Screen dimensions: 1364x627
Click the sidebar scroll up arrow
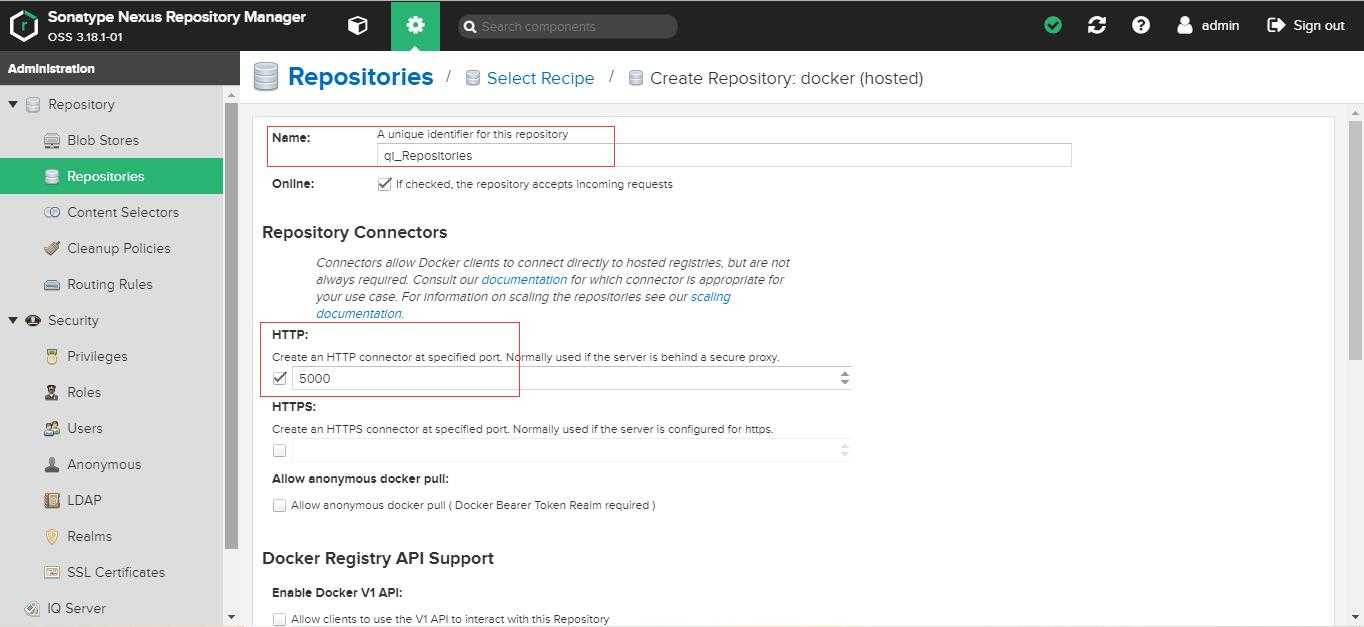[232, 95]
